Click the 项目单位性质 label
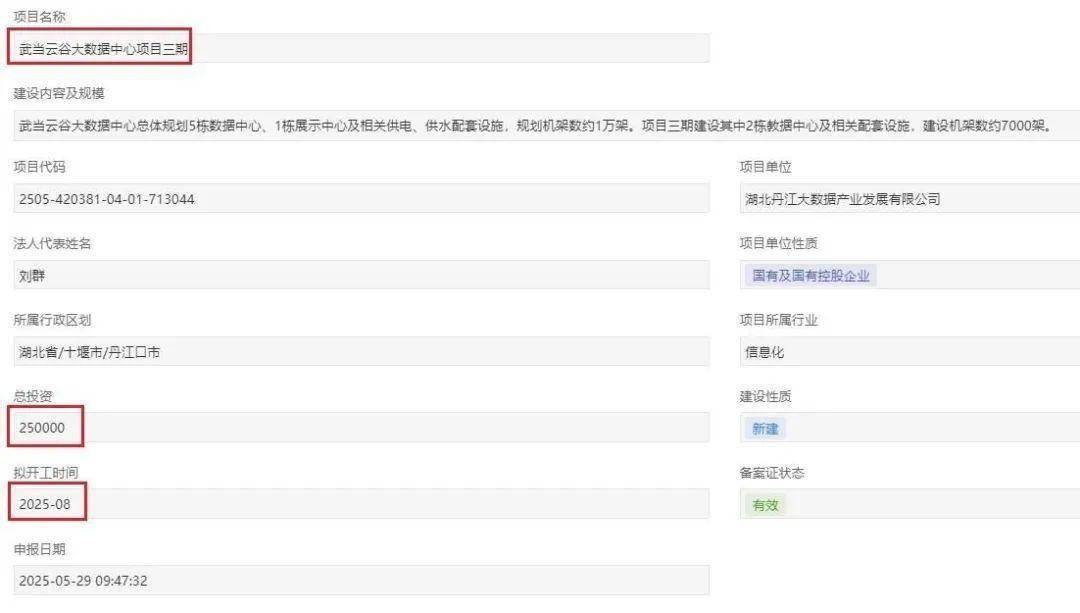The height and width of the screenshot is (613, 1080). pyautogui.click(x=778, y=244)
